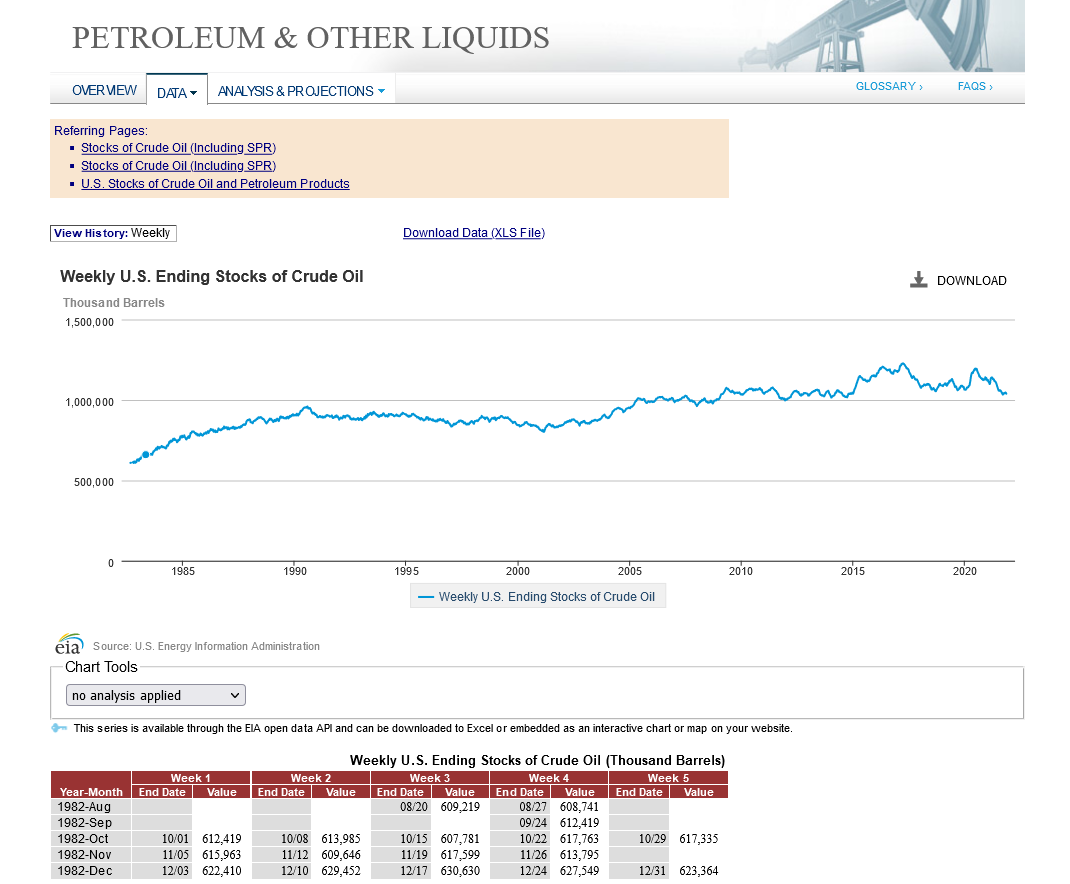The height and width of the screenshot is (884, 1070).
Task: Click the 2020 x-axis label
Action: coord(964,571)
